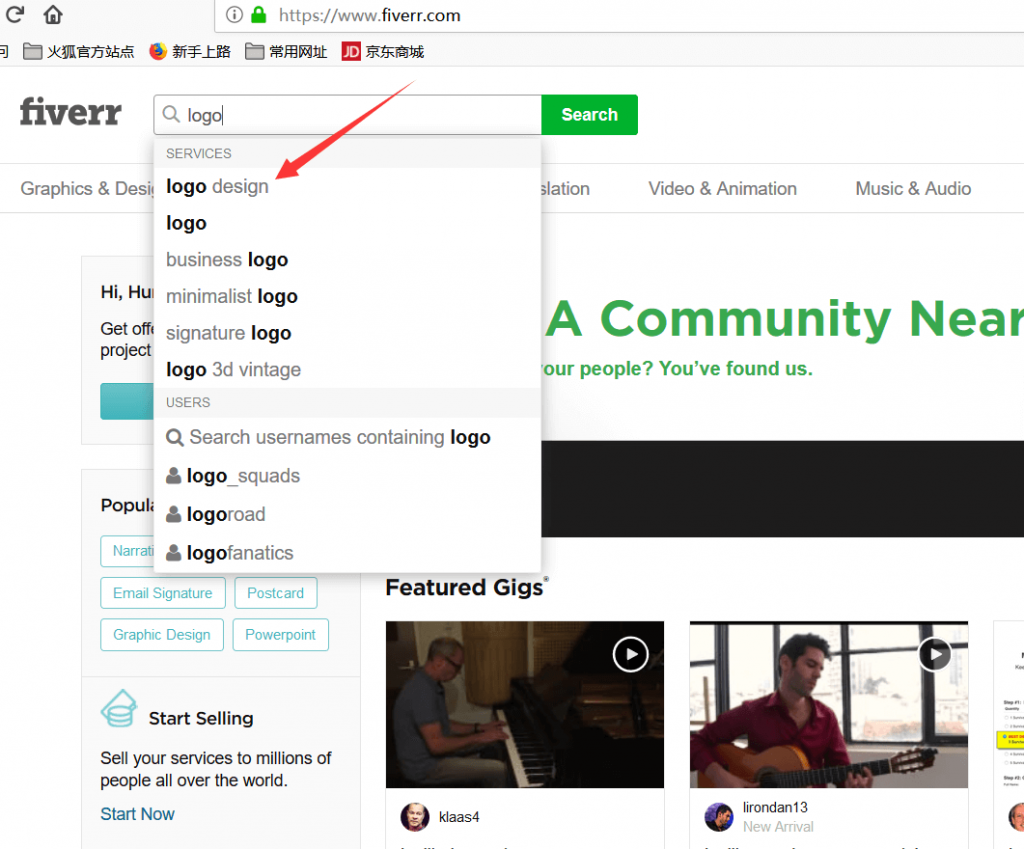Viewport: 1024px width, 849px height.
Task: Choose the 'minimalist logo' suggestion
Action: [x=347, y=296]
